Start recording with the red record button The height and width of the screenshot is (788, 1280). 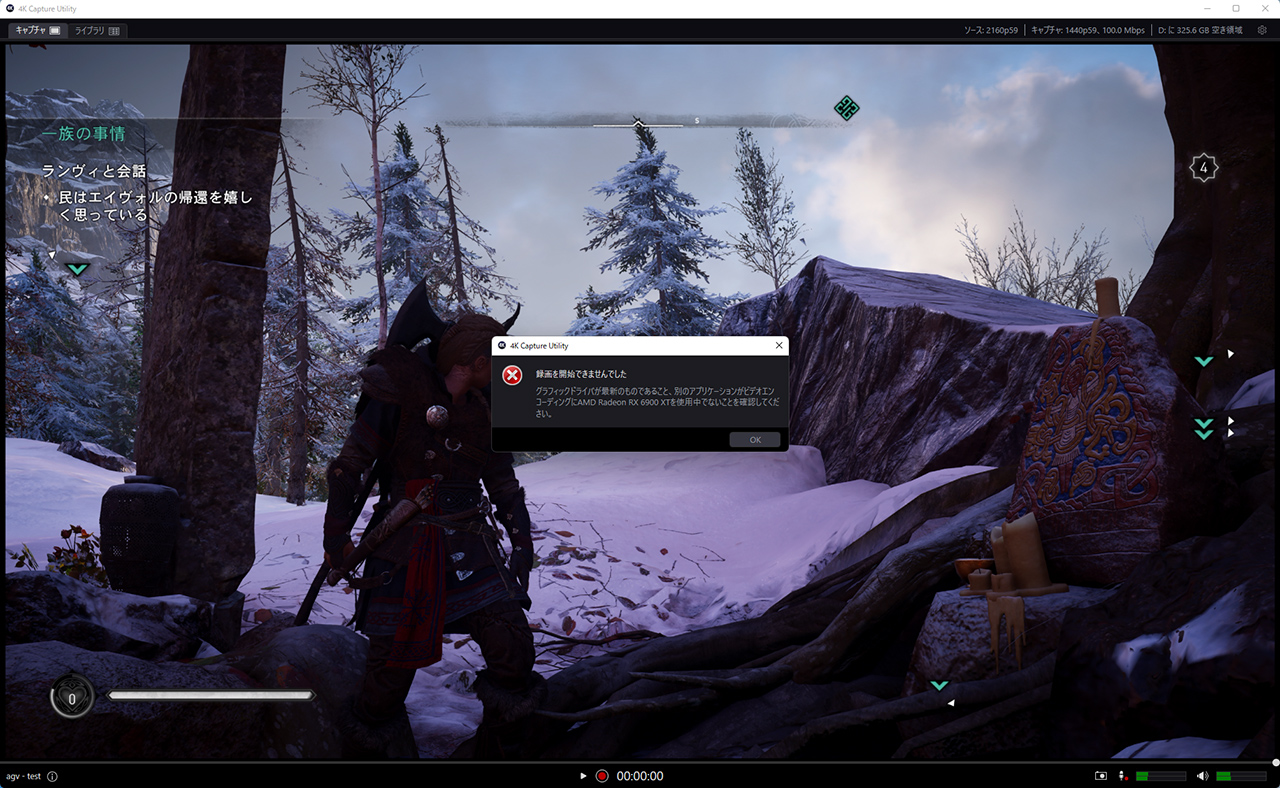(602, 776)
